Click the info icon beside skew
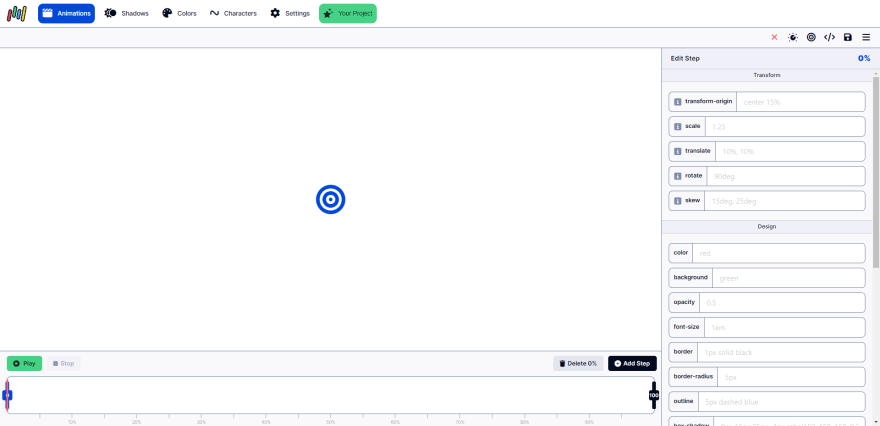The width and height of the screenshot is (880, 426). (x=677, y=200)
